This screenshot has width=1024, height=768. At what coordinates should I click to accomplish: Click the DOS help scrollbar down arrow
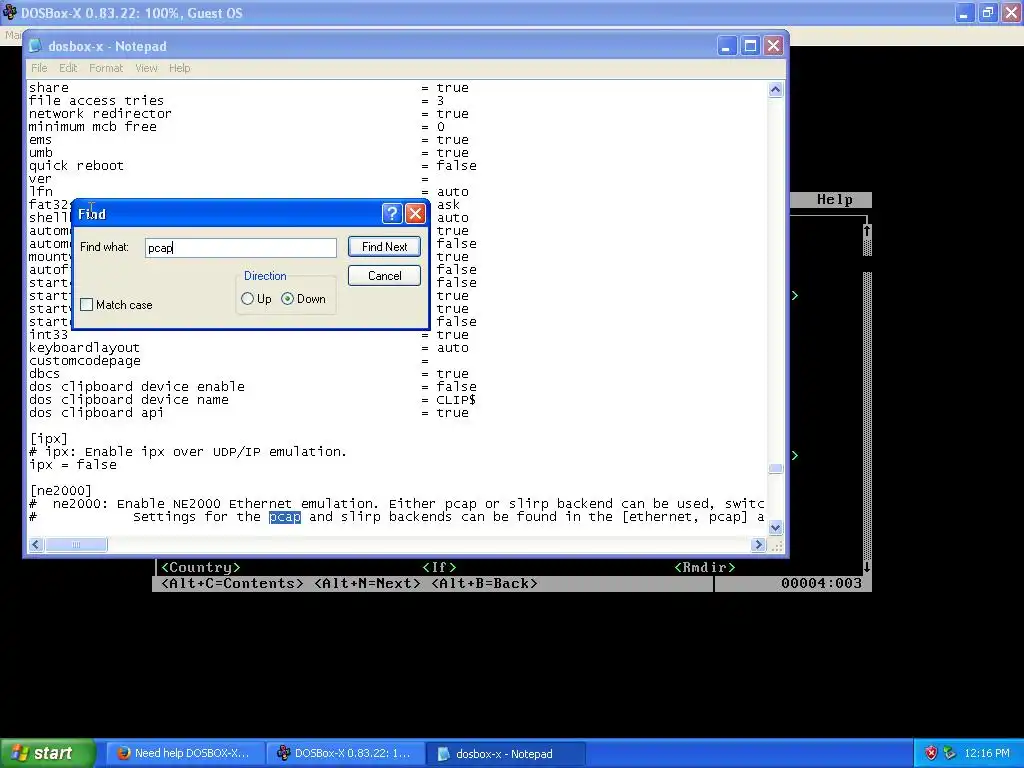click(x=867, y=567)
